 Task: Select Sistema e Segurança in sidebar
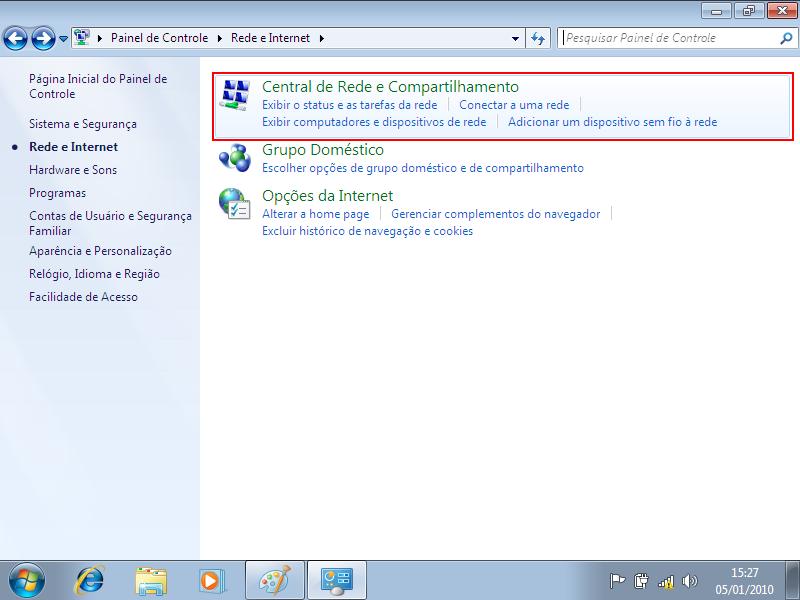coord(83,124)
